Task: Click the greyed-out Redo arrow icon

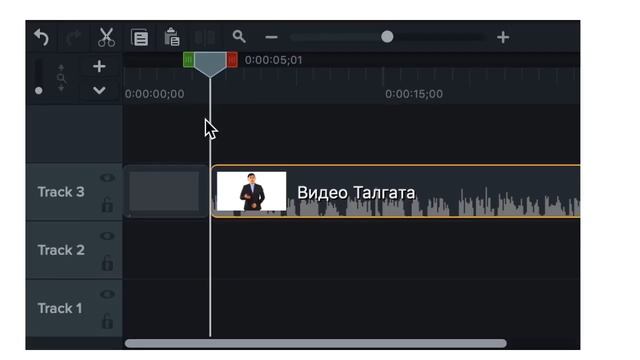Action: [x=73, y=38]
